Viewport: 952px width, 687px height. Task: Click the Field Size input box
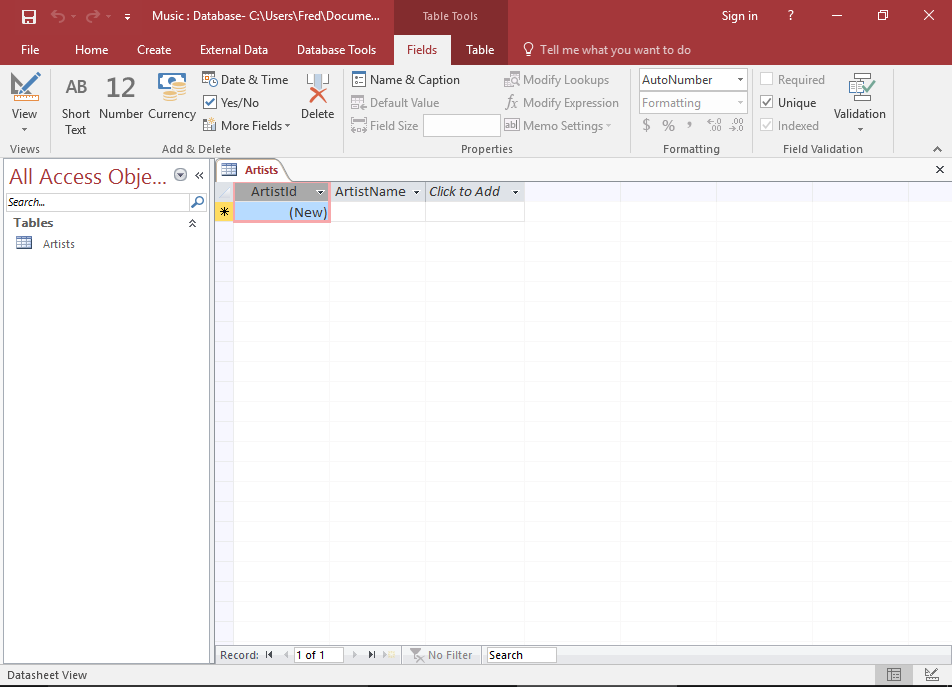tap(461, 126)
